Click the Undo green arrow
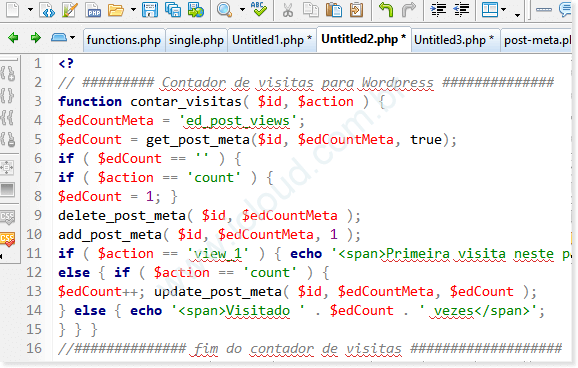The width and height of the screenshot is (578, 368). [x=386, y=10]
